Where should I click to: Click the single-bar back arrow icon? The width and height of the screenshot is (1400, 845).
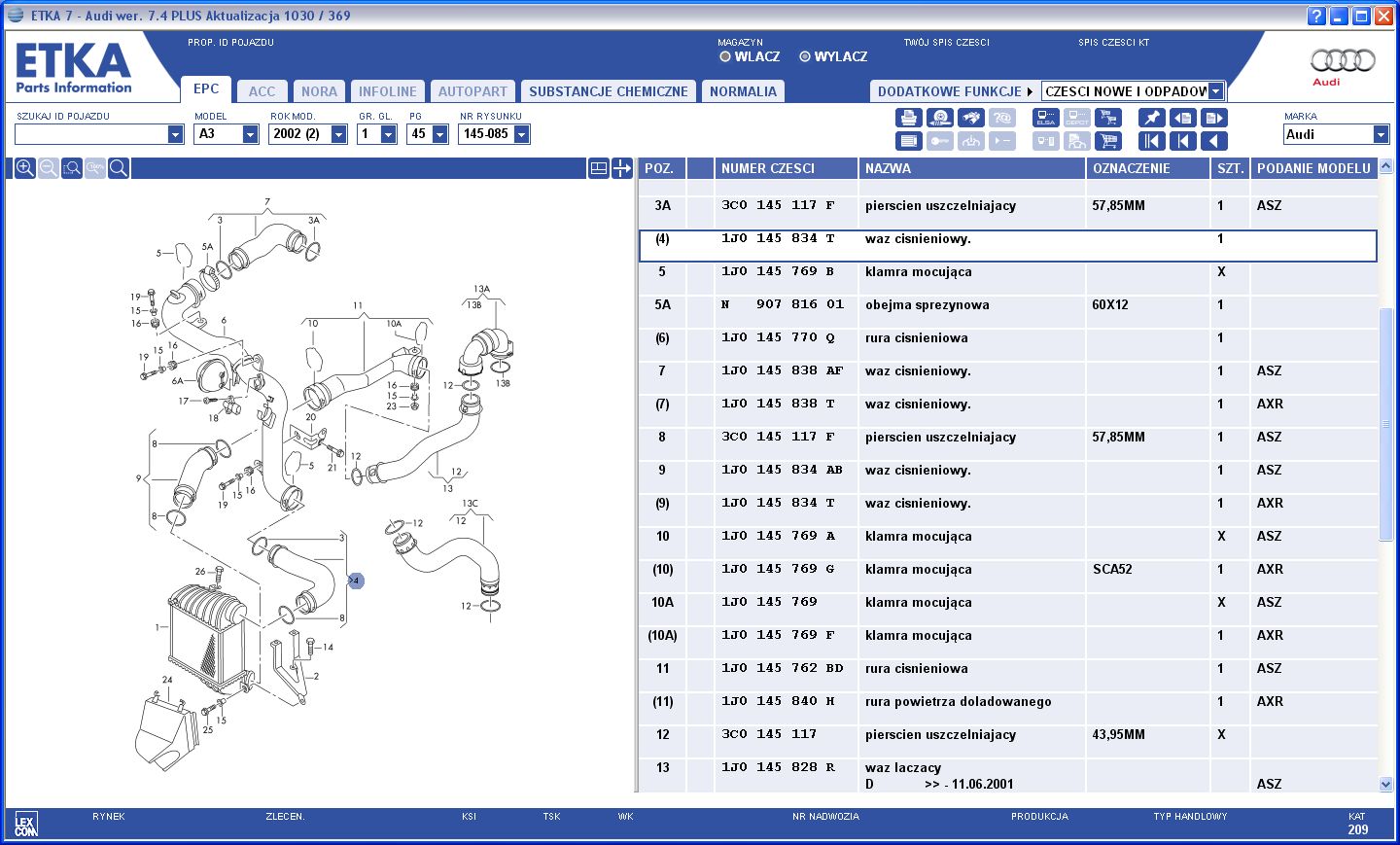point(1182,141)
